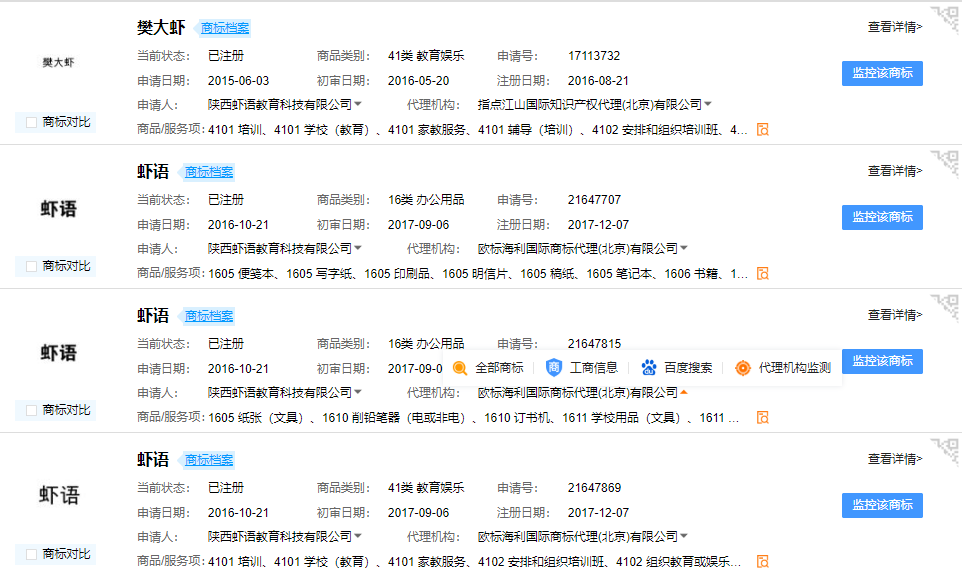Viewport: 962px width, 575px height.
Task: Open 商标档案 tag for application 21647707
Action: coord(207,172)
